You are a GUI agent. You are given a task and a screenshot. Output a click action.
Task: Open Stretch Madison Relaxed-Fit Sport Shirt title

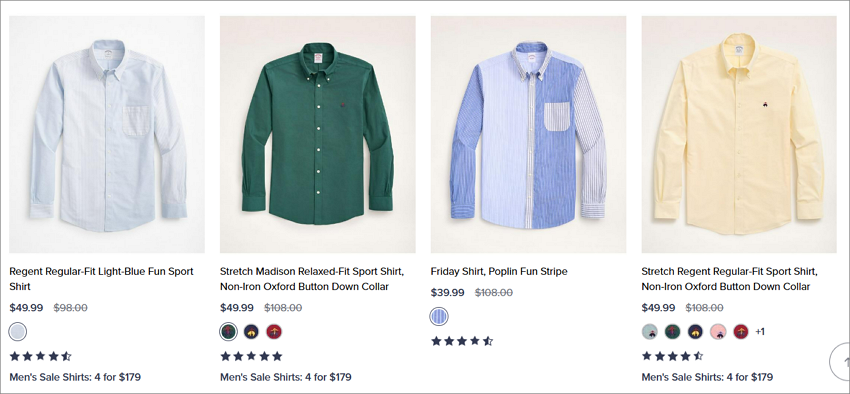312,279
